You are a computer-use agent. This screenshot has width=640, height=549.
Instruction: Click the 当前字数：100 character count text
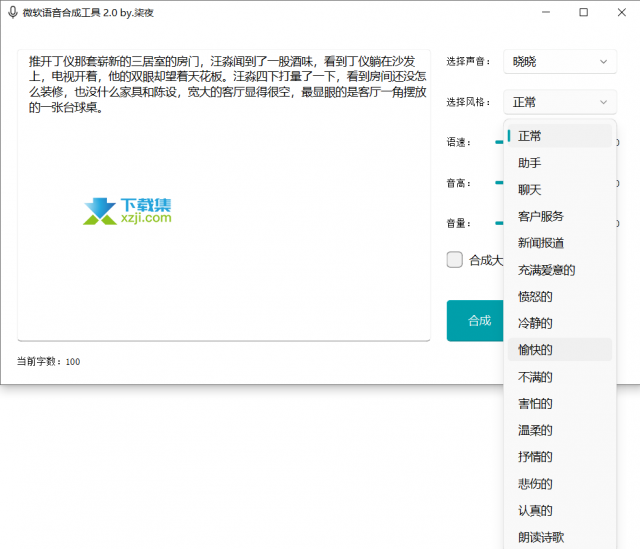49,362
